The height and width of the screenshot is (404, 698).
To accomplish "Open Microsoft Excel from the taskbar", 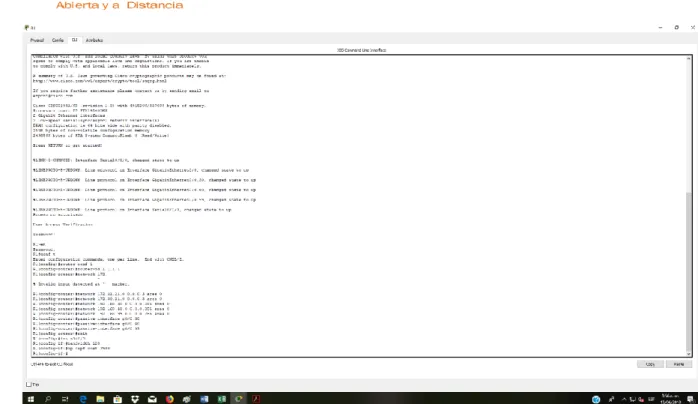I will (x=222, y=399).
